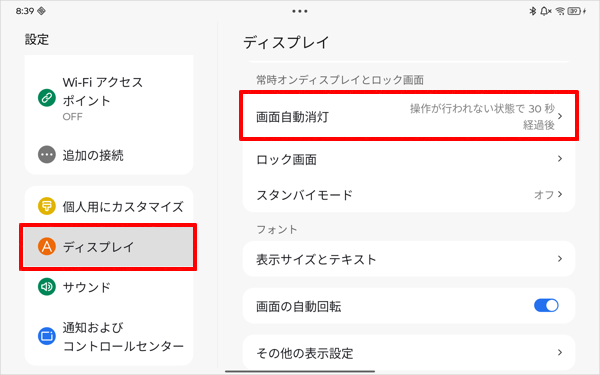The height and width of the screenshot is (375, 600).
Task: Tap the muted bell status icon
Action: point(545,11)
